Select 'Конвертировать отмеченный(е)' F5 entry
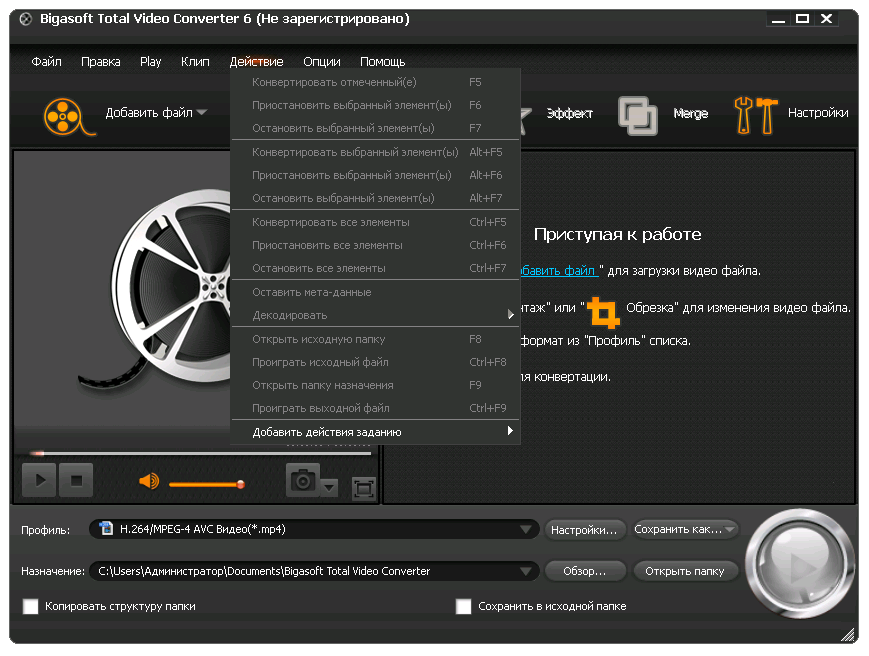The width and height of the screenshot is (869, 656). [375, 82]
